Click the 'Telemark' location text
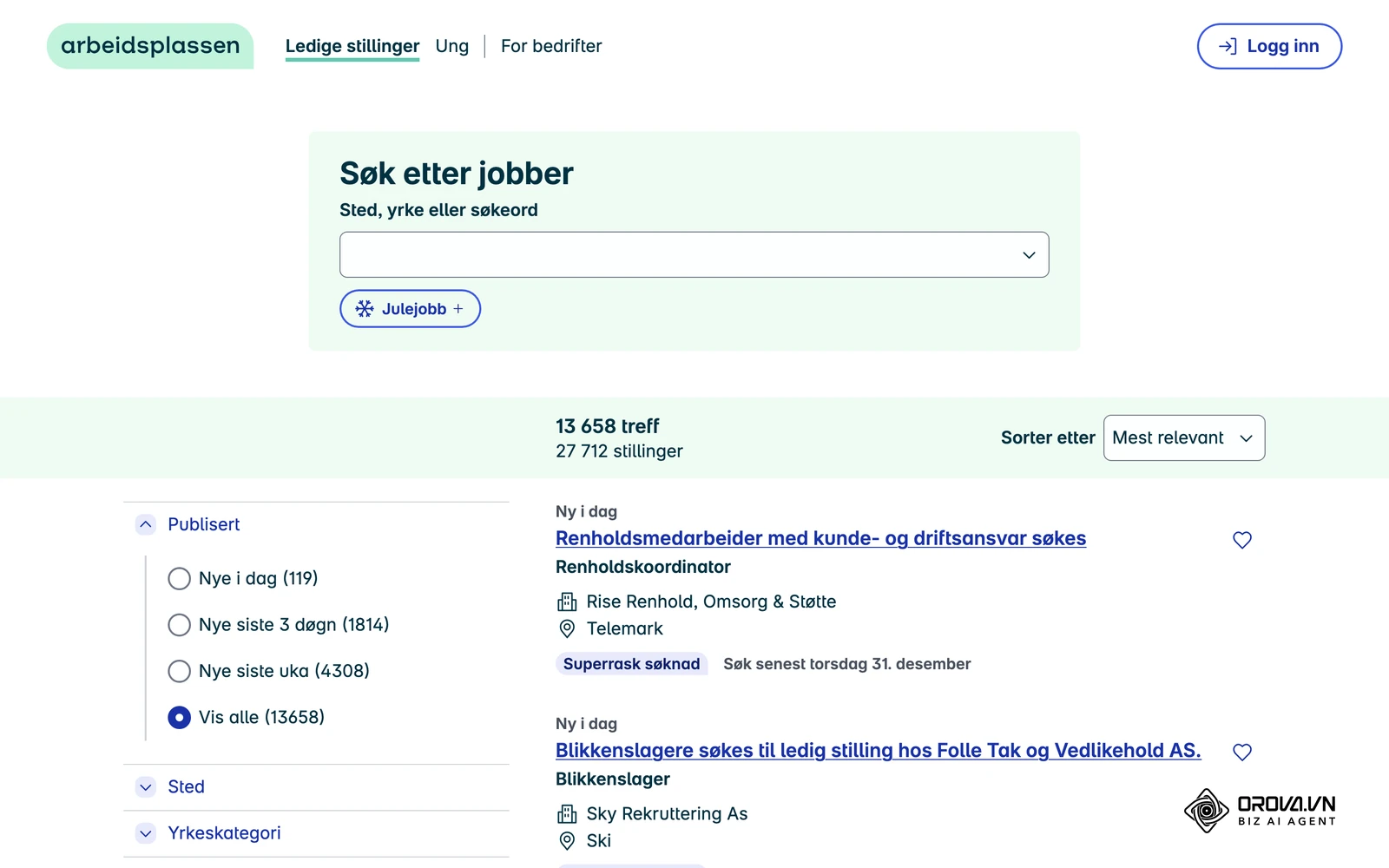The width and height of the screenshot is (1389, 868). [624, 628]
